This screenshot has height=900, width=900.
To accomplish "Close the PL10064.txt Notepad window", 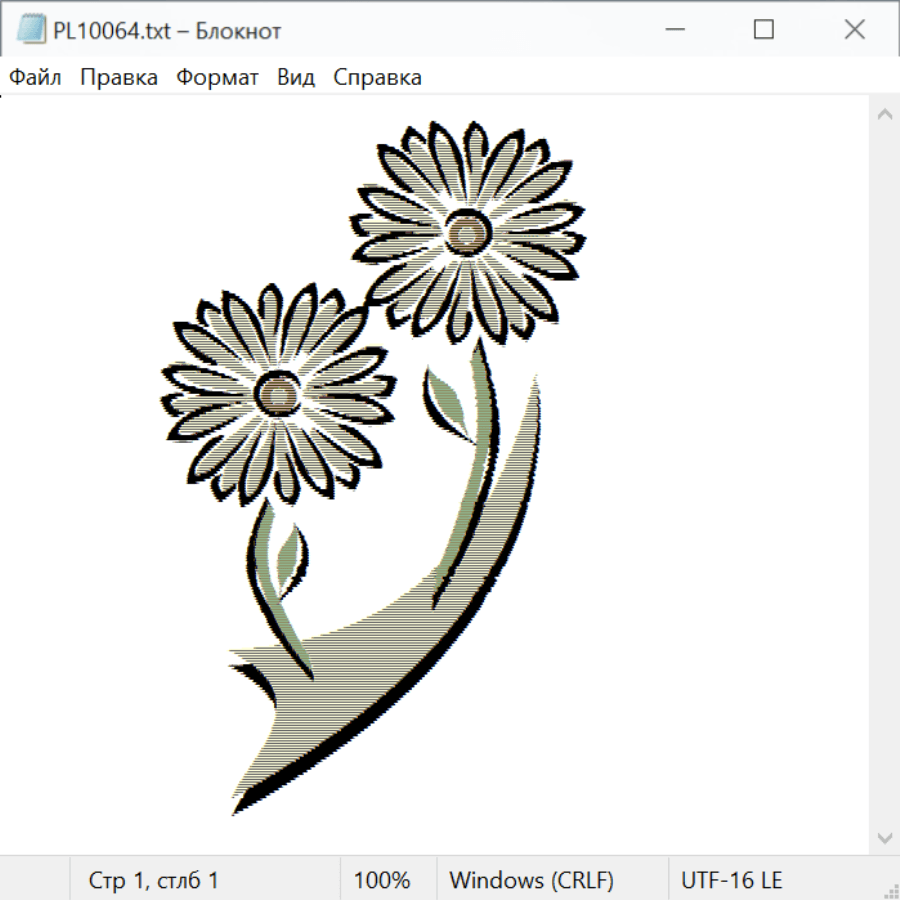I will coord(854,30).
